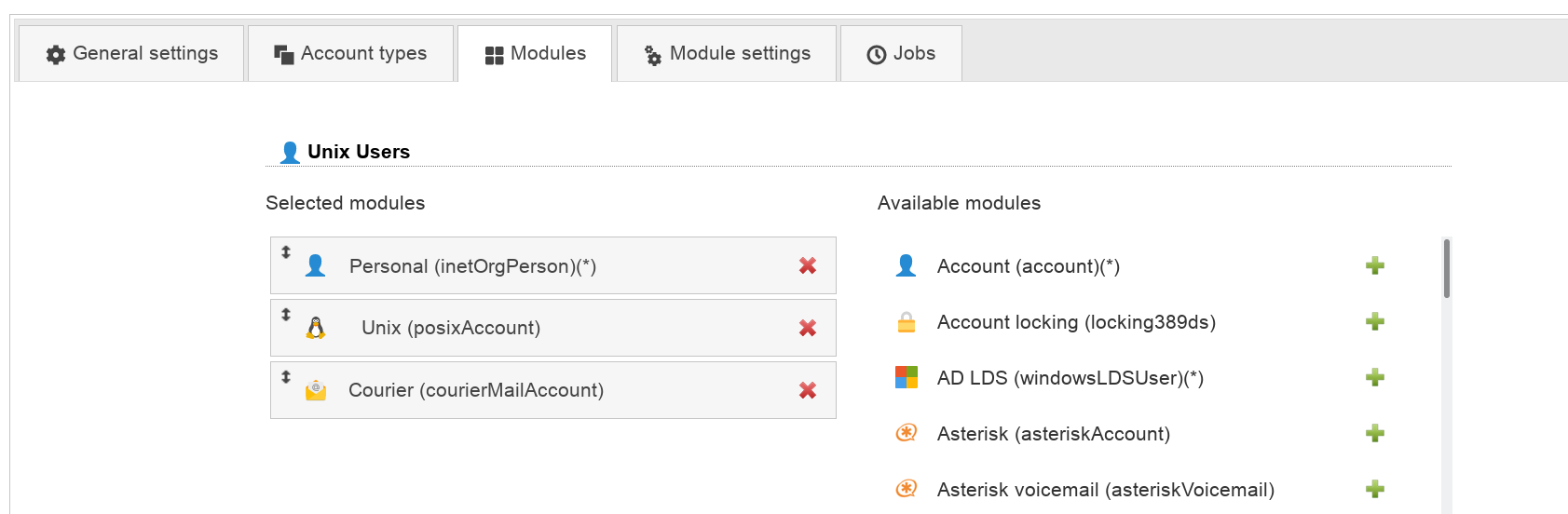Add the Asterisk voicemail module

1374,490
